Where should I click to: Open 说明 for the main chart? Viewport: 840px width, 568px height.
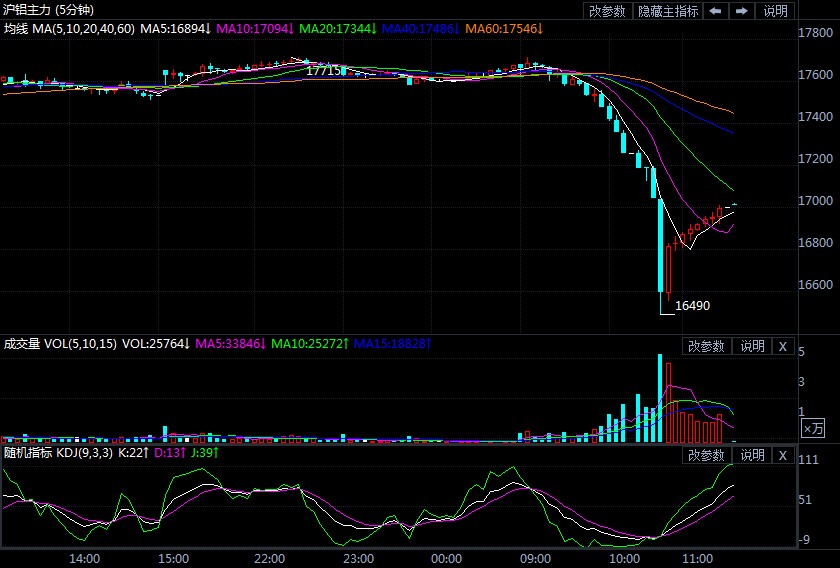(x=775, y=11)
